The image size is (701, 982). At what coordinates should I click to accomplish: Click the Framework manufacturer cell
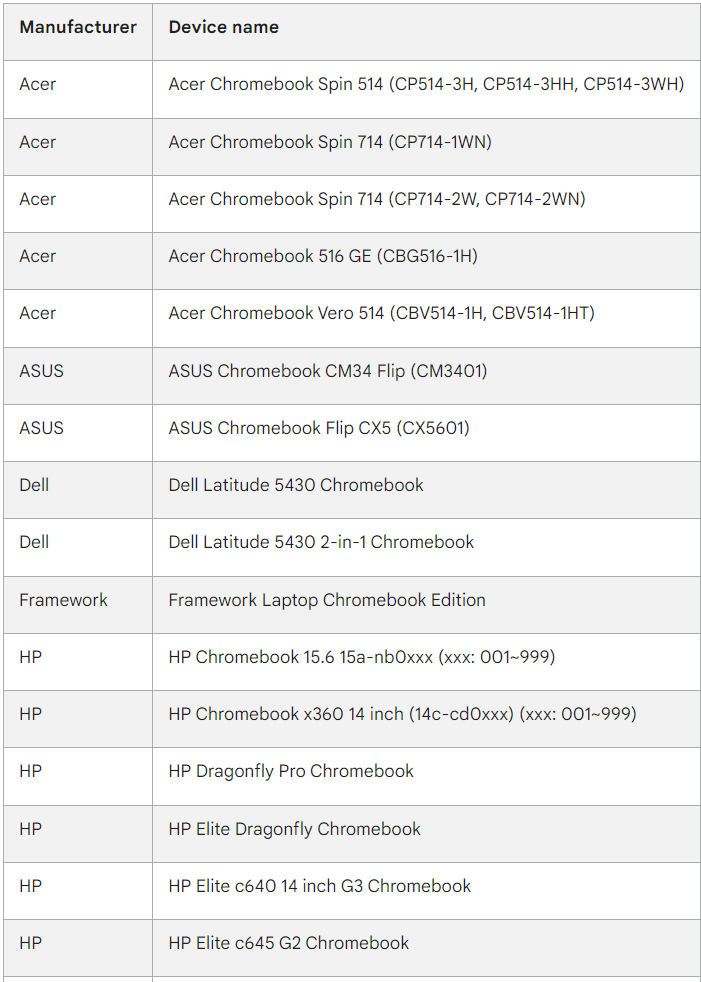pos(78,600)
